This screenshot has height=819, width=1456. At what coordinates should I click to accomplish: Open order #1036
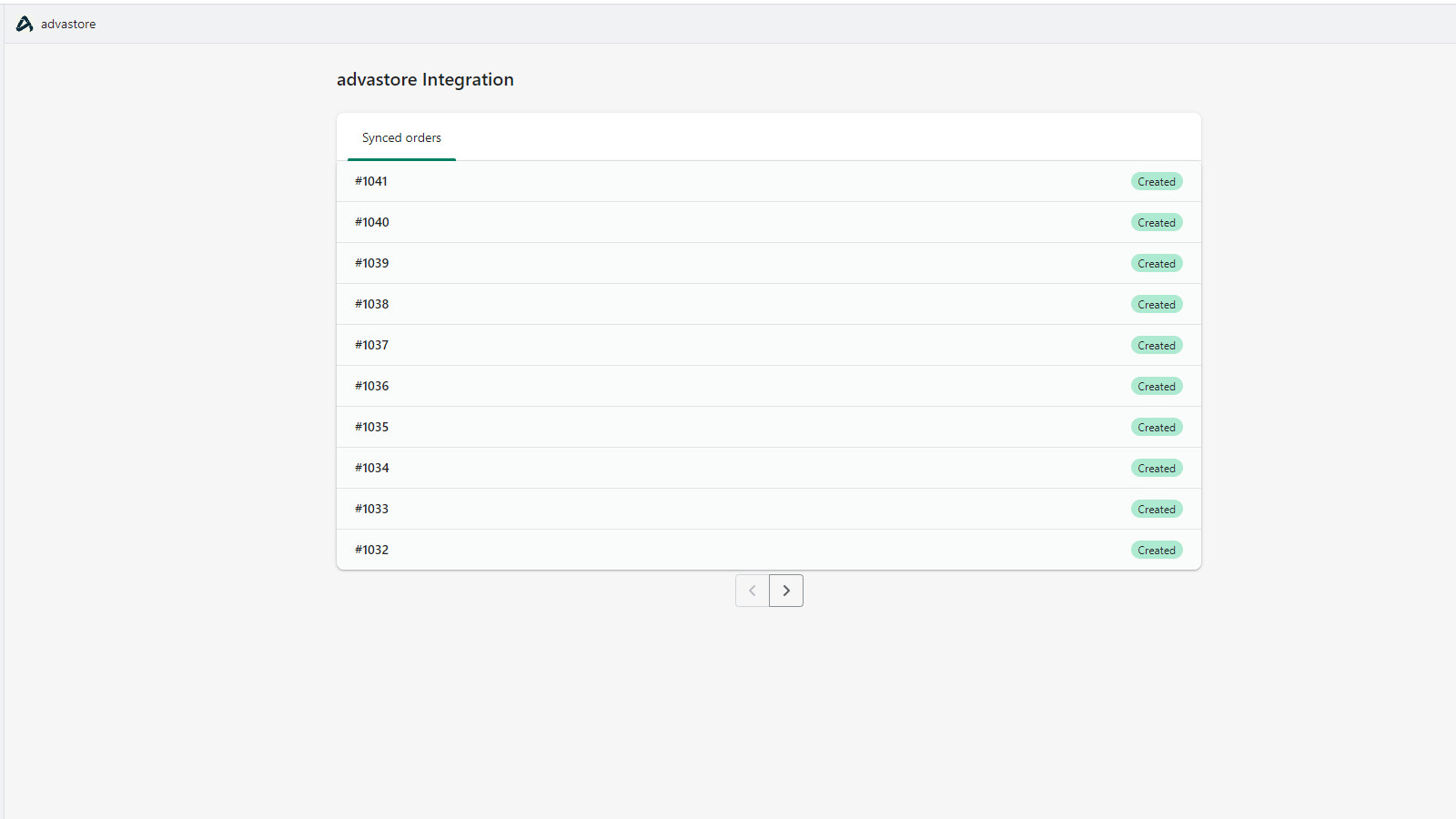pyautogui.click(x=769, y=386)
